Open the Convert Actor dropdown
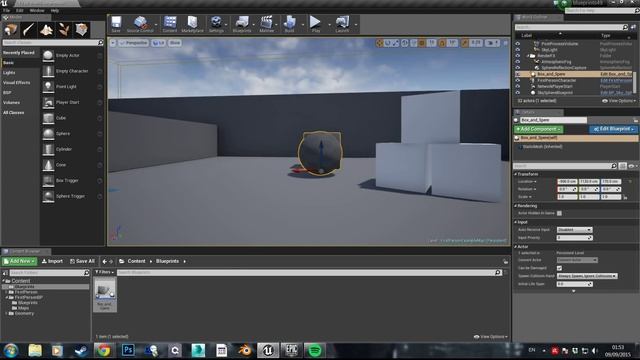The height and width of the screenshot is (360, 640). (577, 260)
